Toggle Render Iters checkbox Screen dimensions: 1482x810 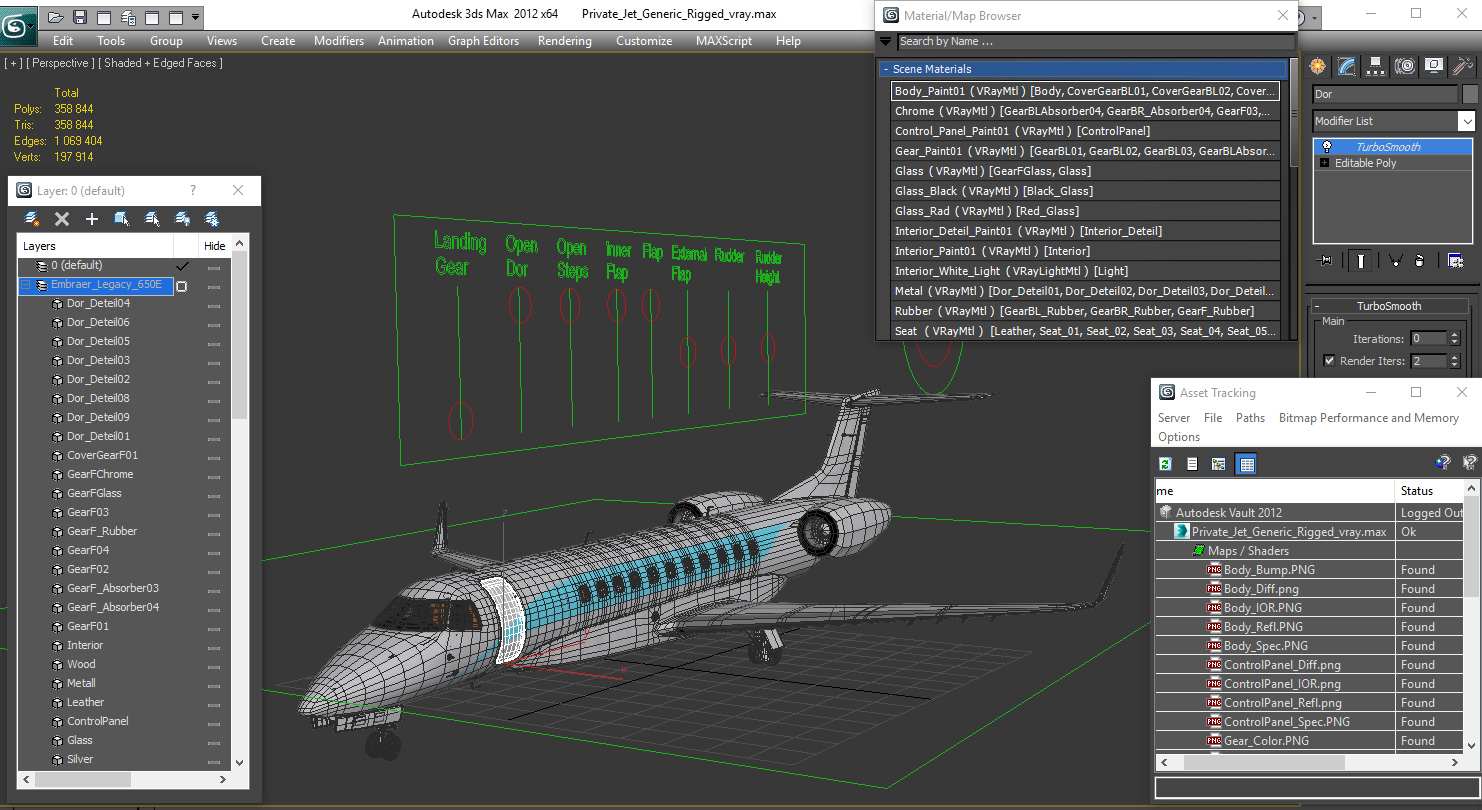1329,360
